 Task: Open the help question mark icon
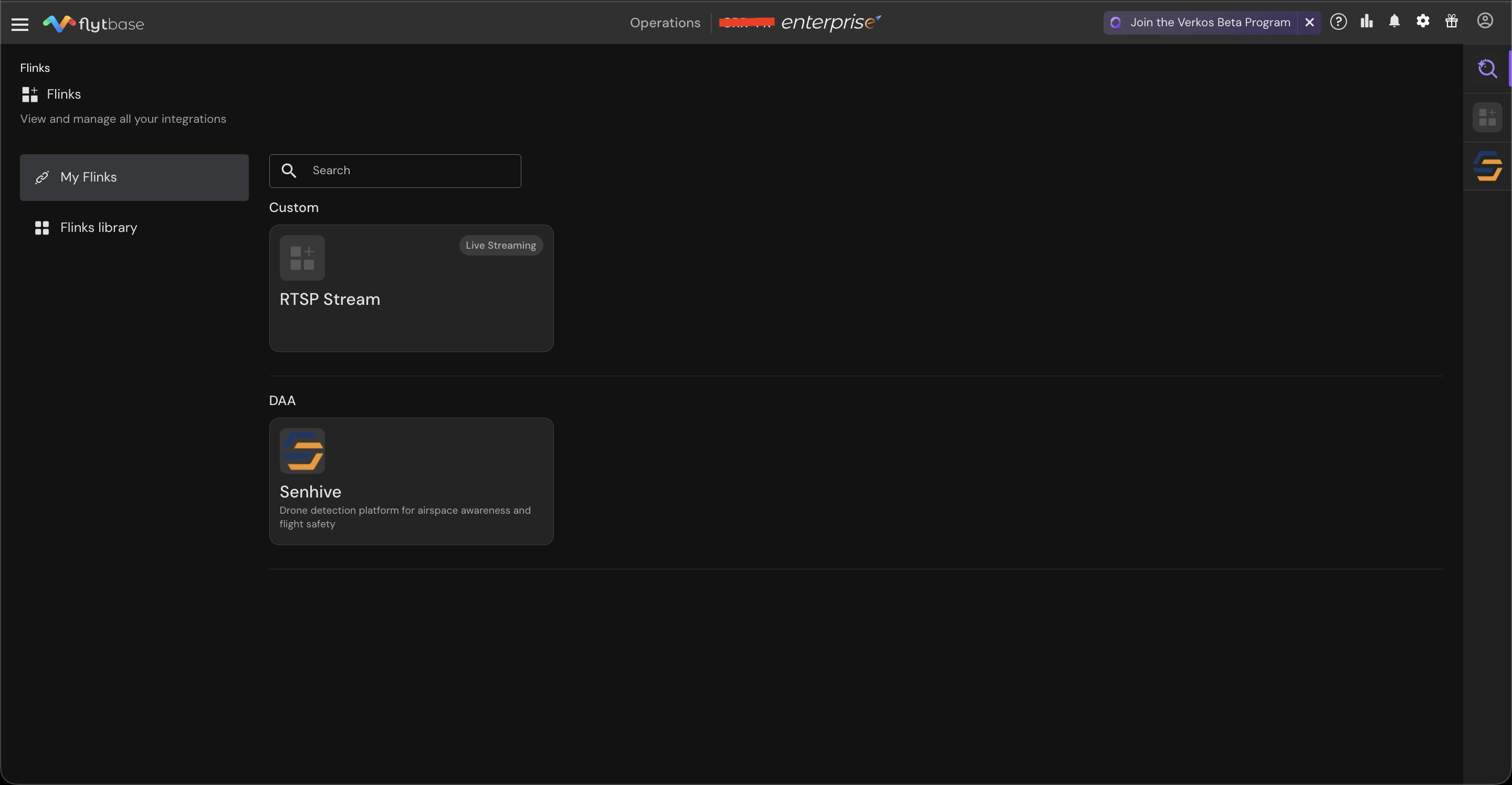(1338, 22)
